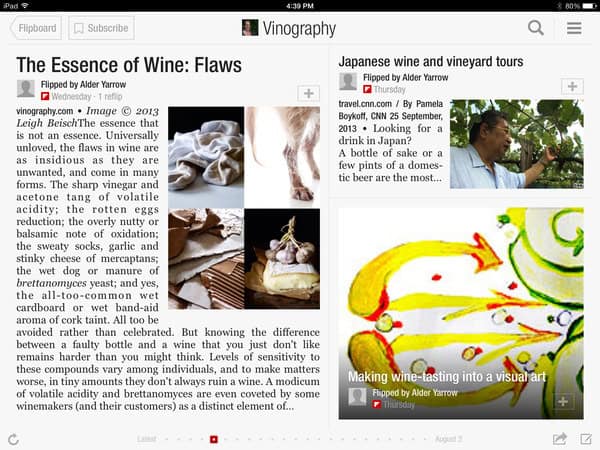Open The Essence of Wine: Flaws headline

click(x=129, y=65)
